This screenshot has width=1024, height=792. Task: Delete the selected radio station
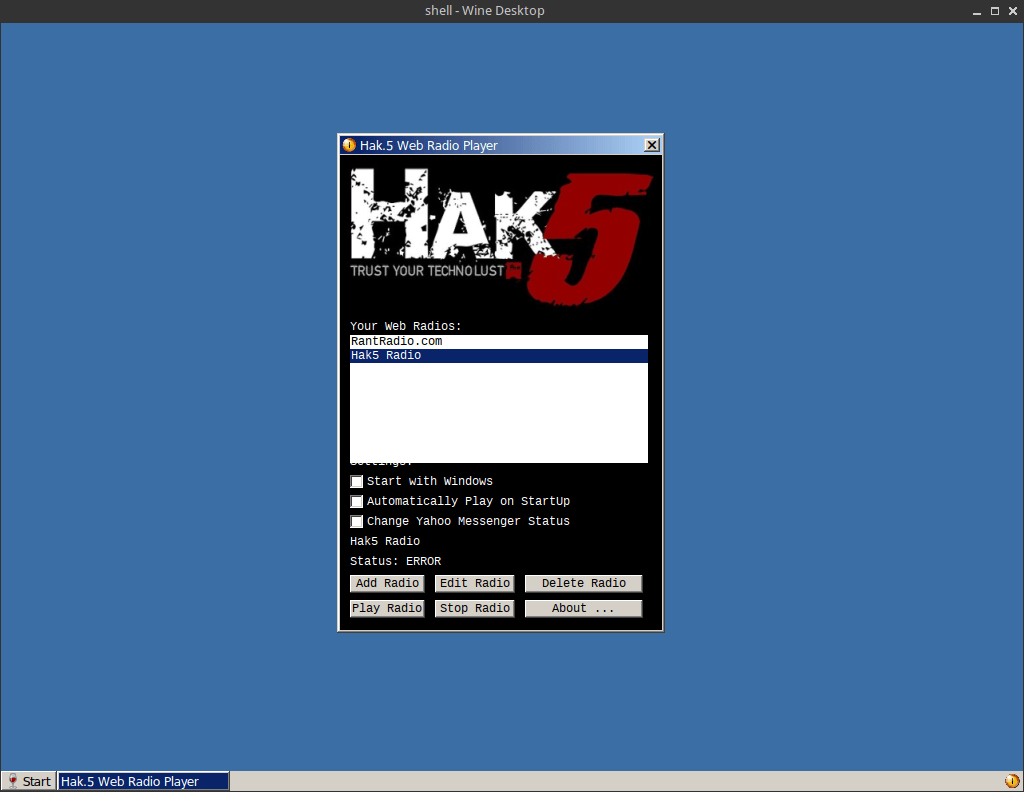click(583, 583)
